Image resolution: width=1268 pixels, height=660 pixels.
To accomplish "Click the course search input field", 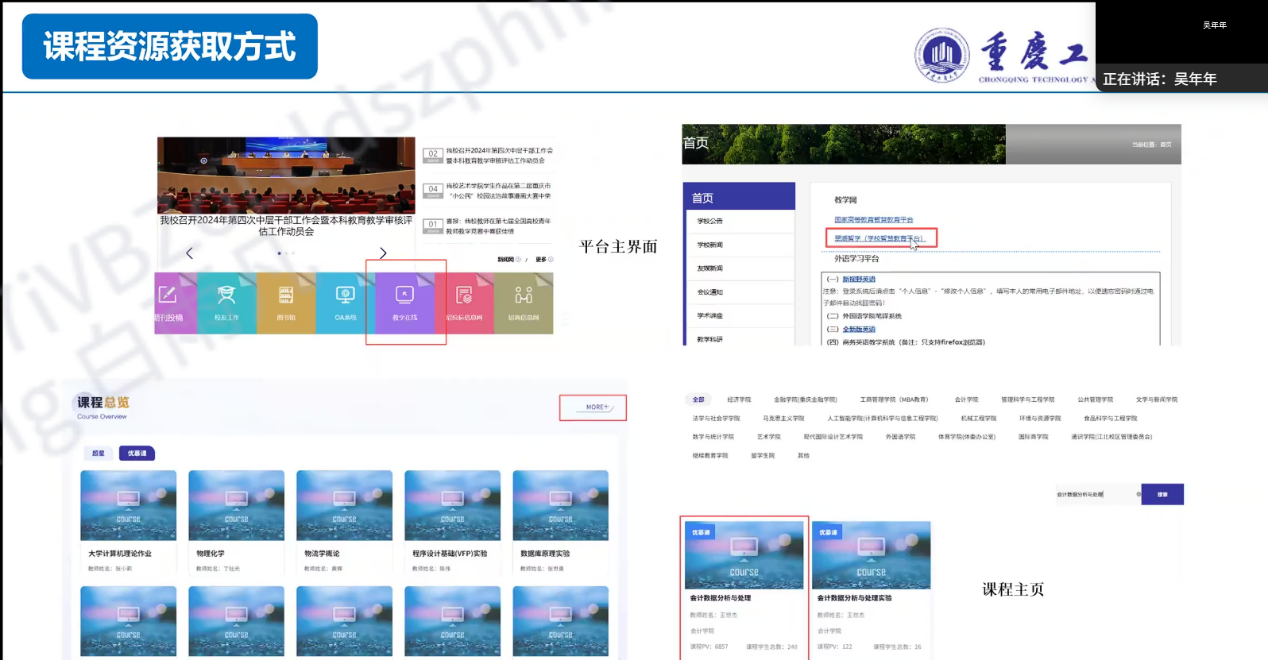I will 1097,494.
